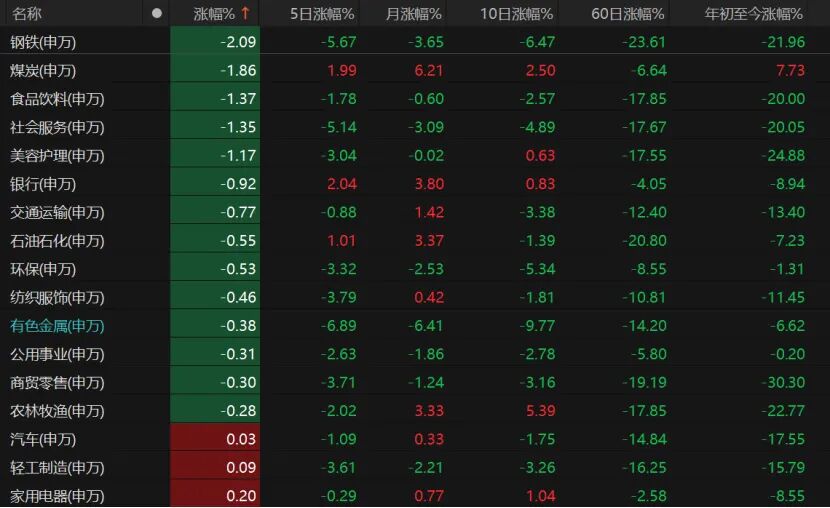Select the 纺织服饰(申万) row name
The width and height of the screenshot is (830, 508).
57,298
